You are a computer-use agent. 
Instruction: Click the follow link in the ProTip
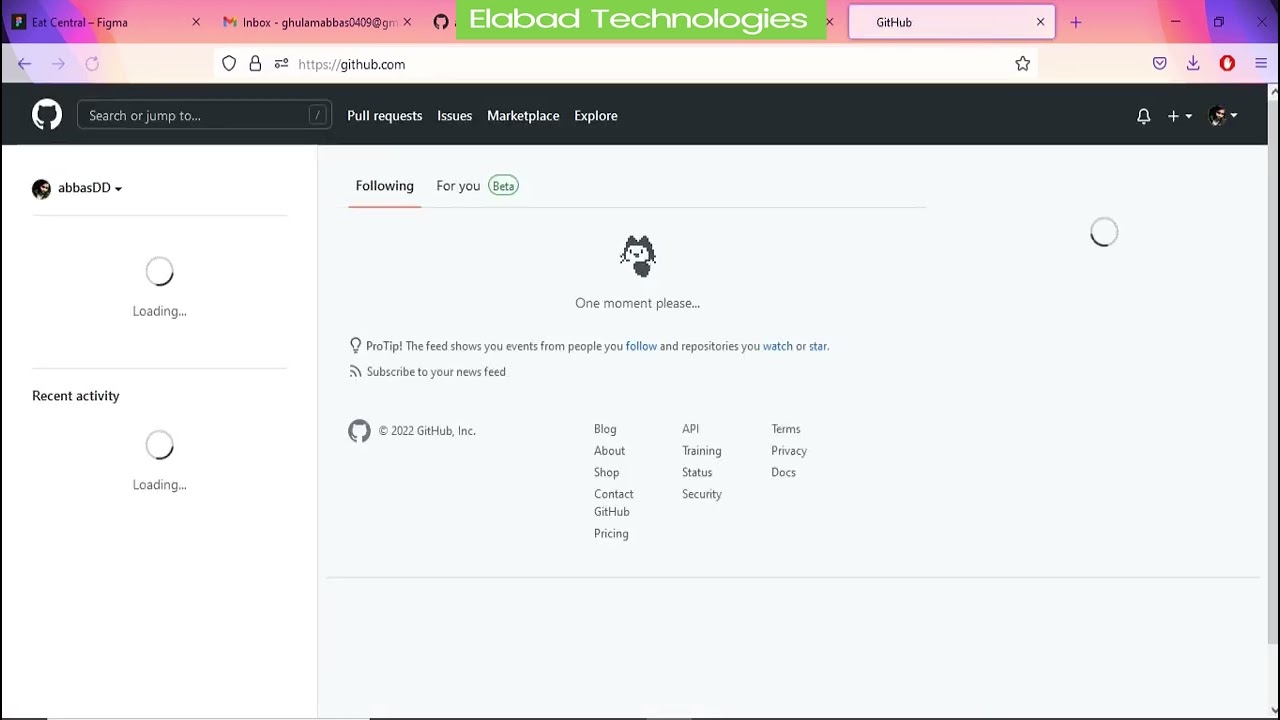641,346
